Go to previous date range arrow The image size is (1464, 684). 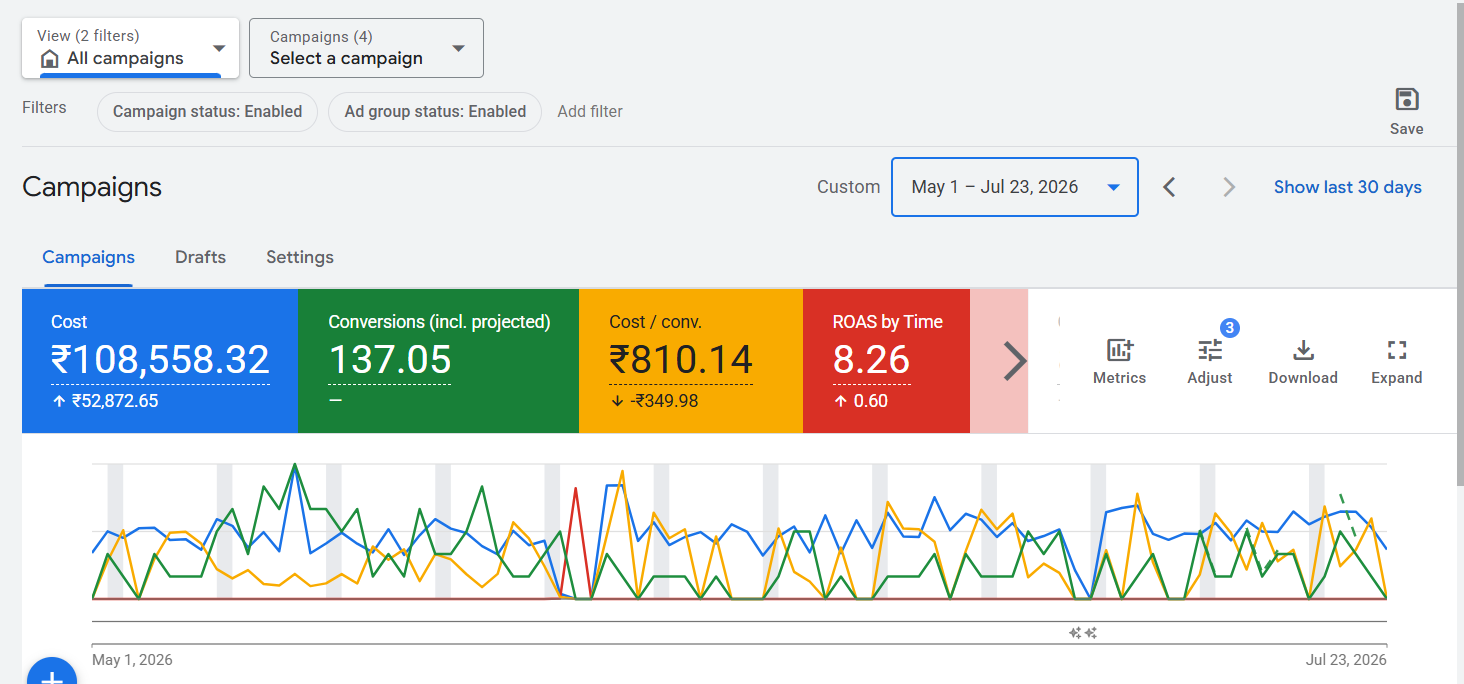click(x=1169, y=187)
